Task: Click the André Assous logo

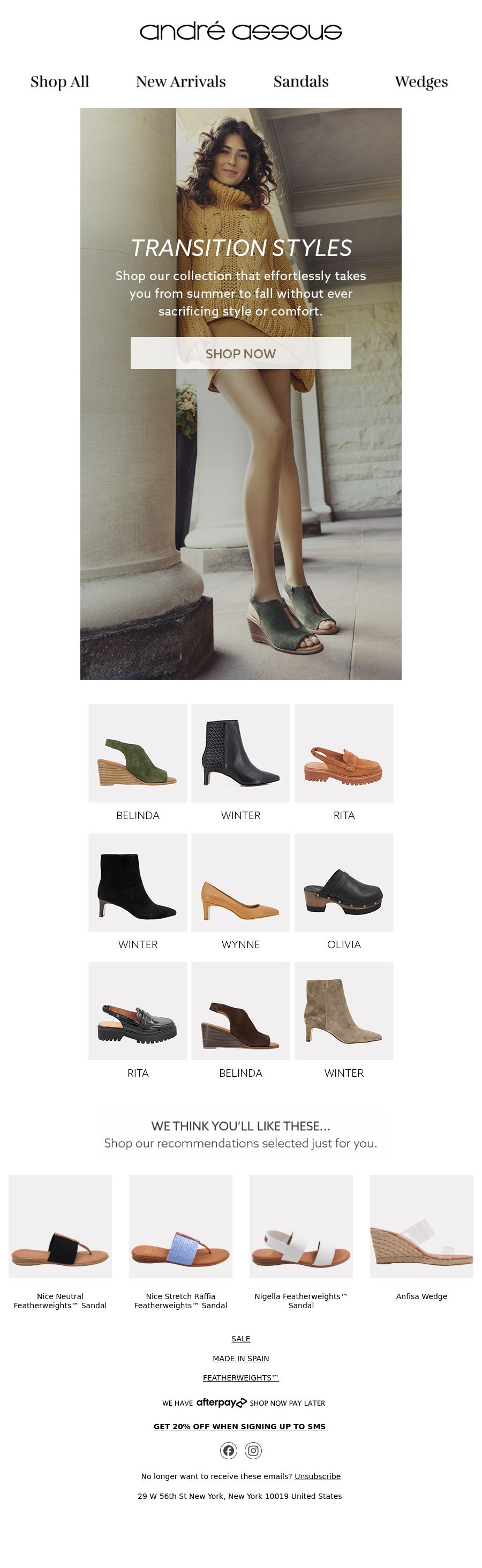Action: (241, 32)
